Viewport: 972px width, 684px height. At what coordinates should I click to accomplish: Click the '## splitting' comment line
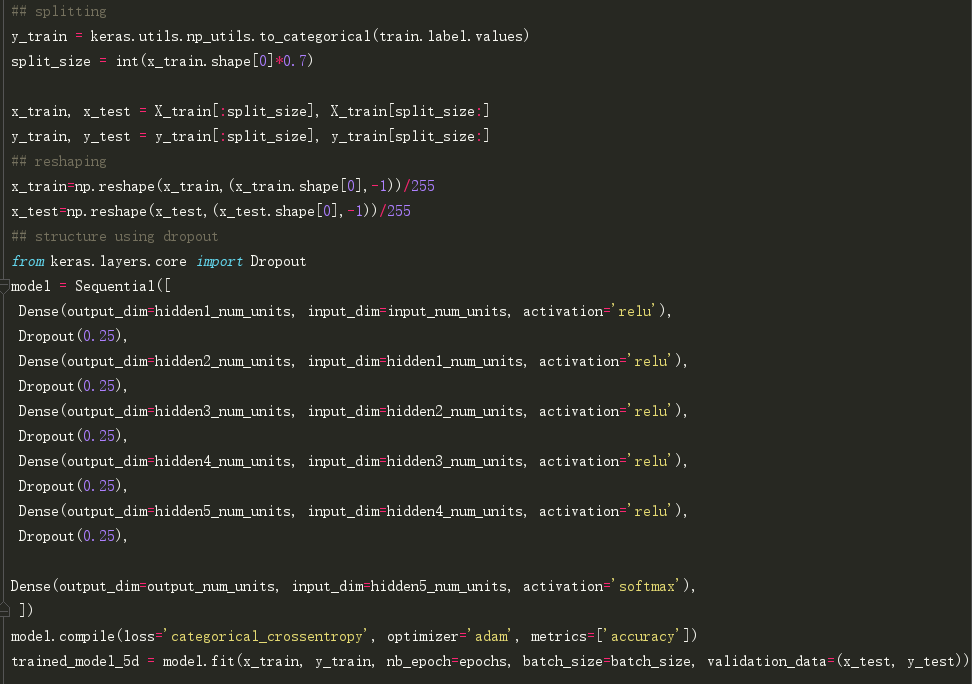point(58,11)
